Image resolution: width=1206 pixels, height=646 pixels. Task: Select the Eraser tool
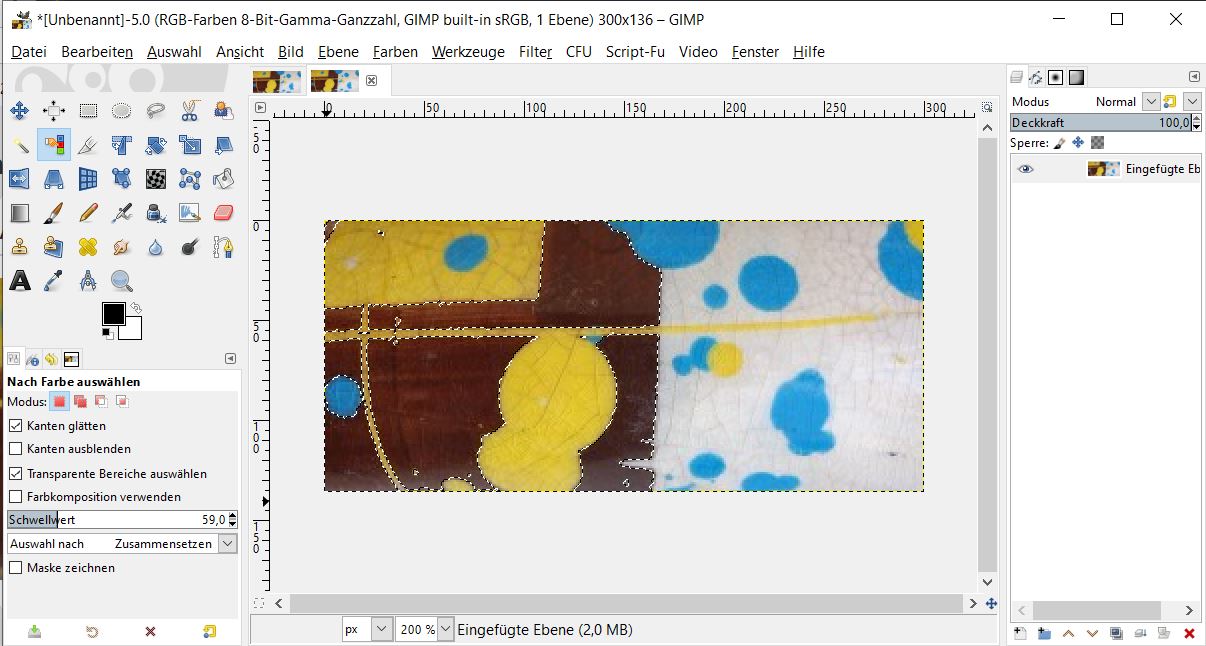tap(224, 213)
